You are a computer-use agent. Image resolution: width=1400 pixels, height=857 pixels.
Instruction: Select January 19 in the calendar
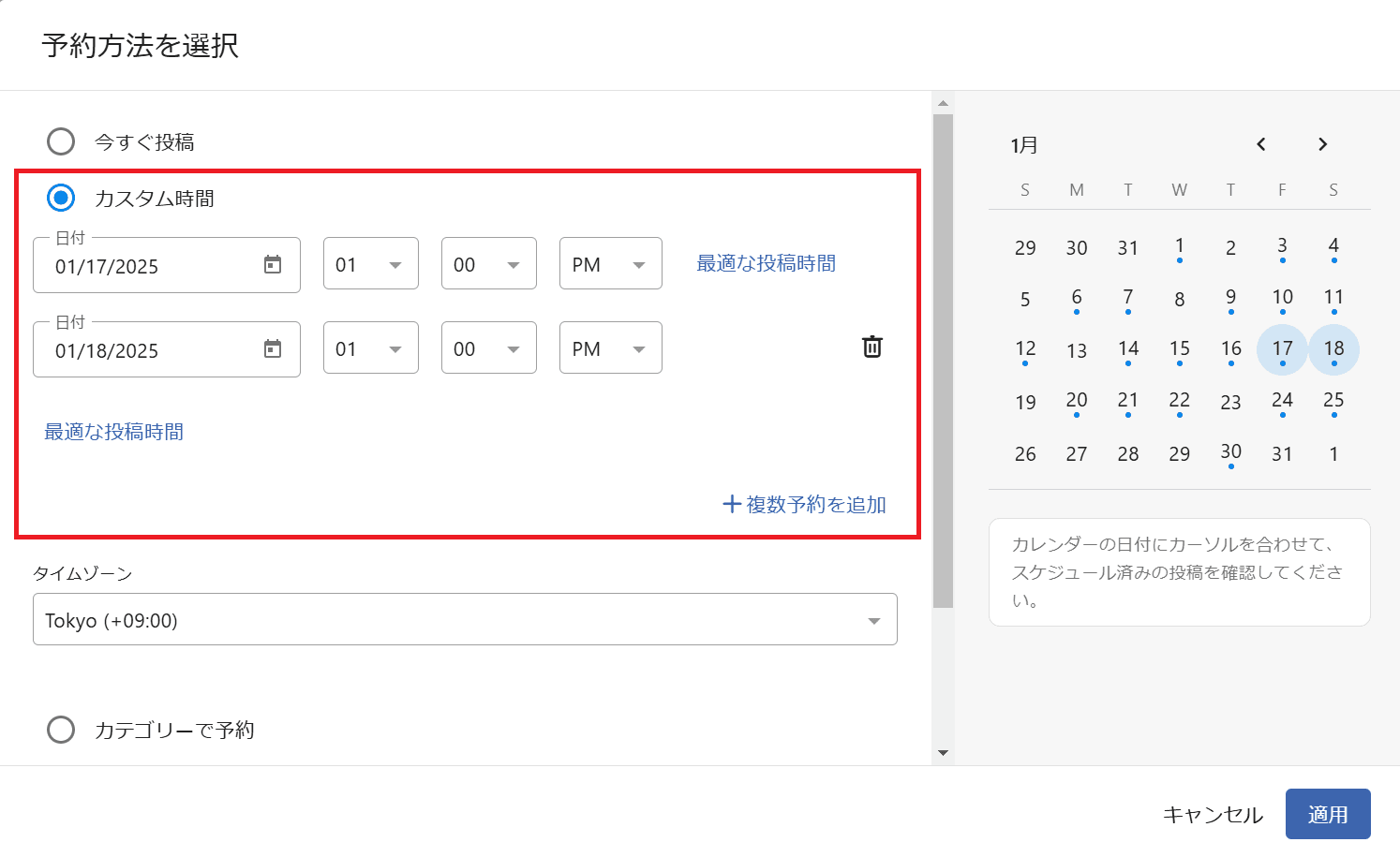(x=1025, y=402)
